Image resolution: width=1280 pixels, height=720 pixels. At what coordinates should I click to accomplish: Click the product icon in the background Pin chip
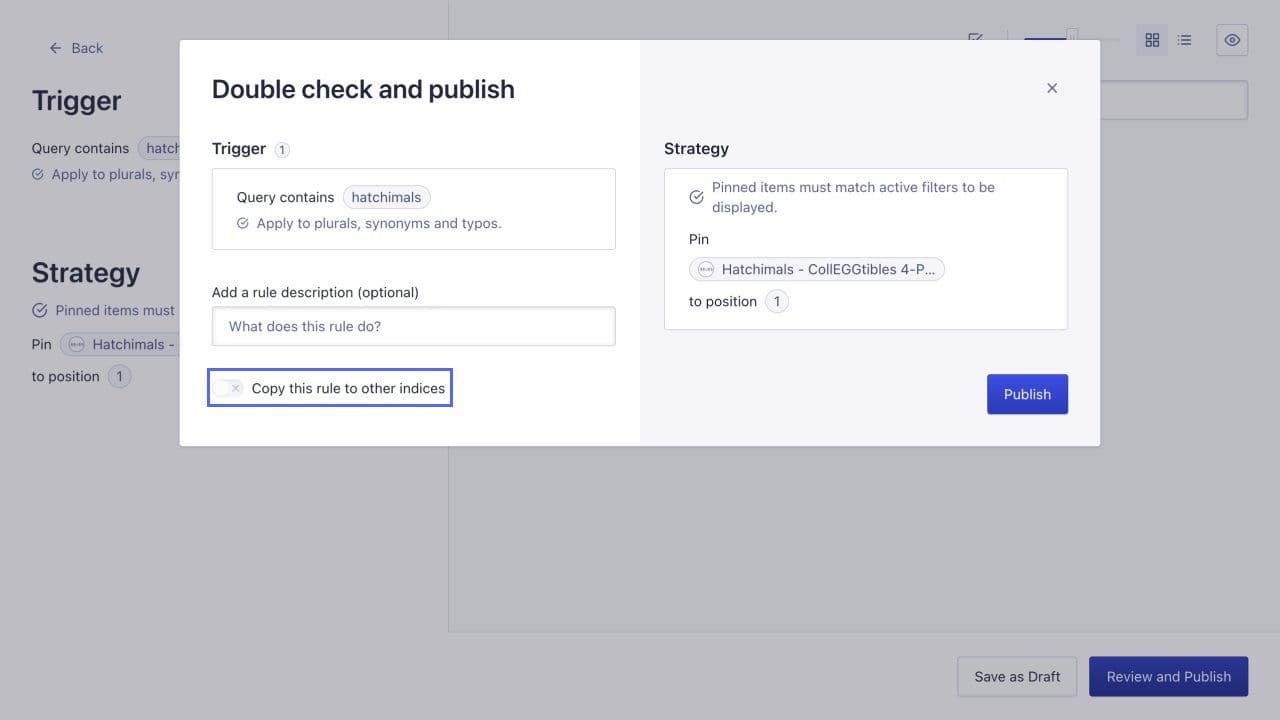click(x=76, y=344)
